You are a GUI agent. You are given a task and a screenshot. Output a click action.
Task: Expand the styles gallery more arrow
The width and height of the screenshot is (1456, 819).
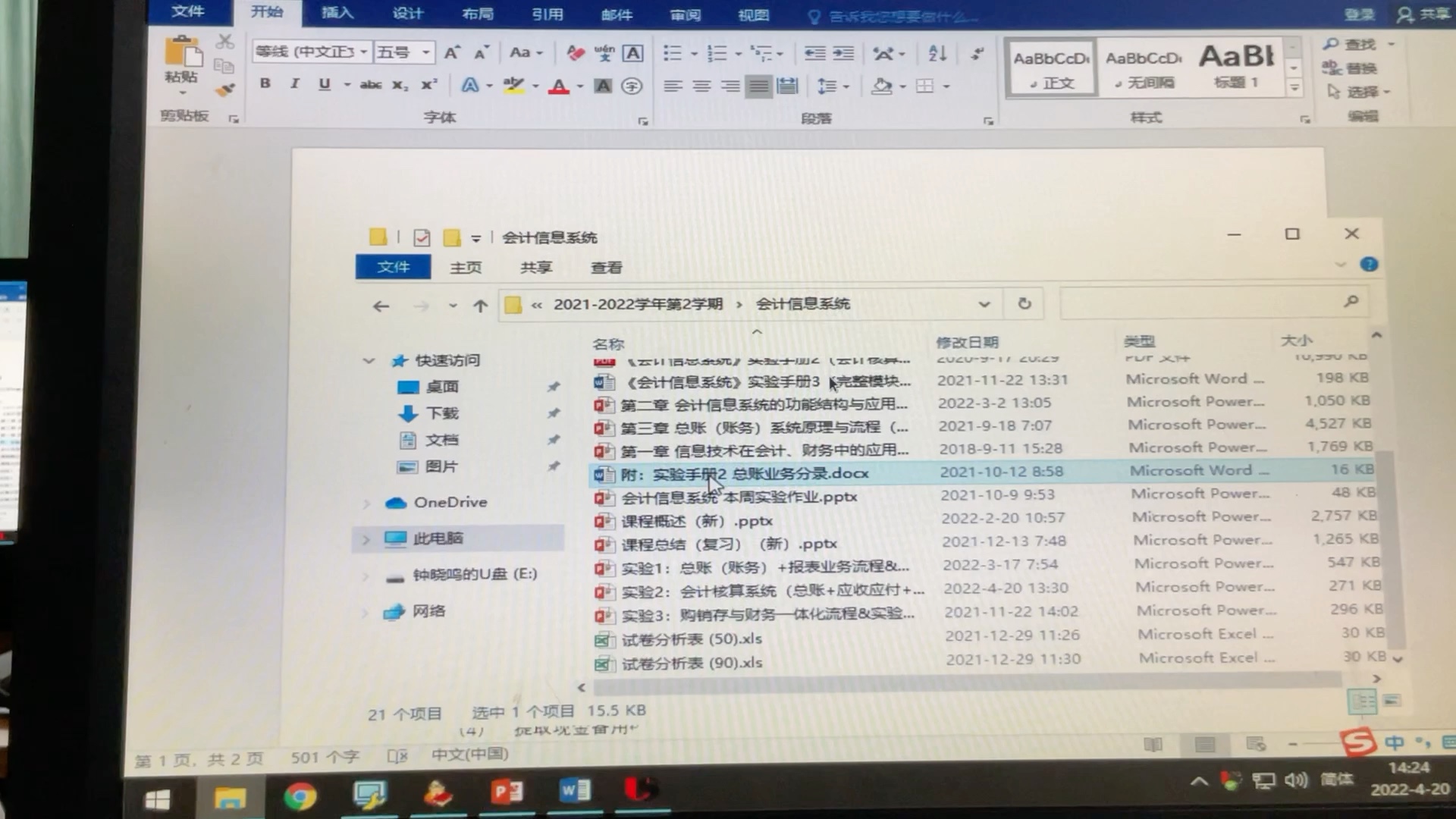tap(1294, 88)
